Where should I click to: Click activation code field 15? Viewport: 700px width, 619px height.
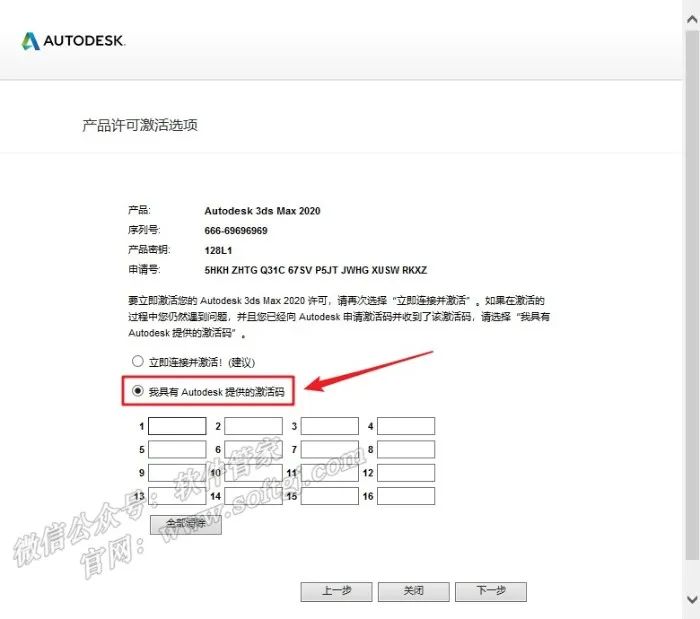tap(329, 496)
